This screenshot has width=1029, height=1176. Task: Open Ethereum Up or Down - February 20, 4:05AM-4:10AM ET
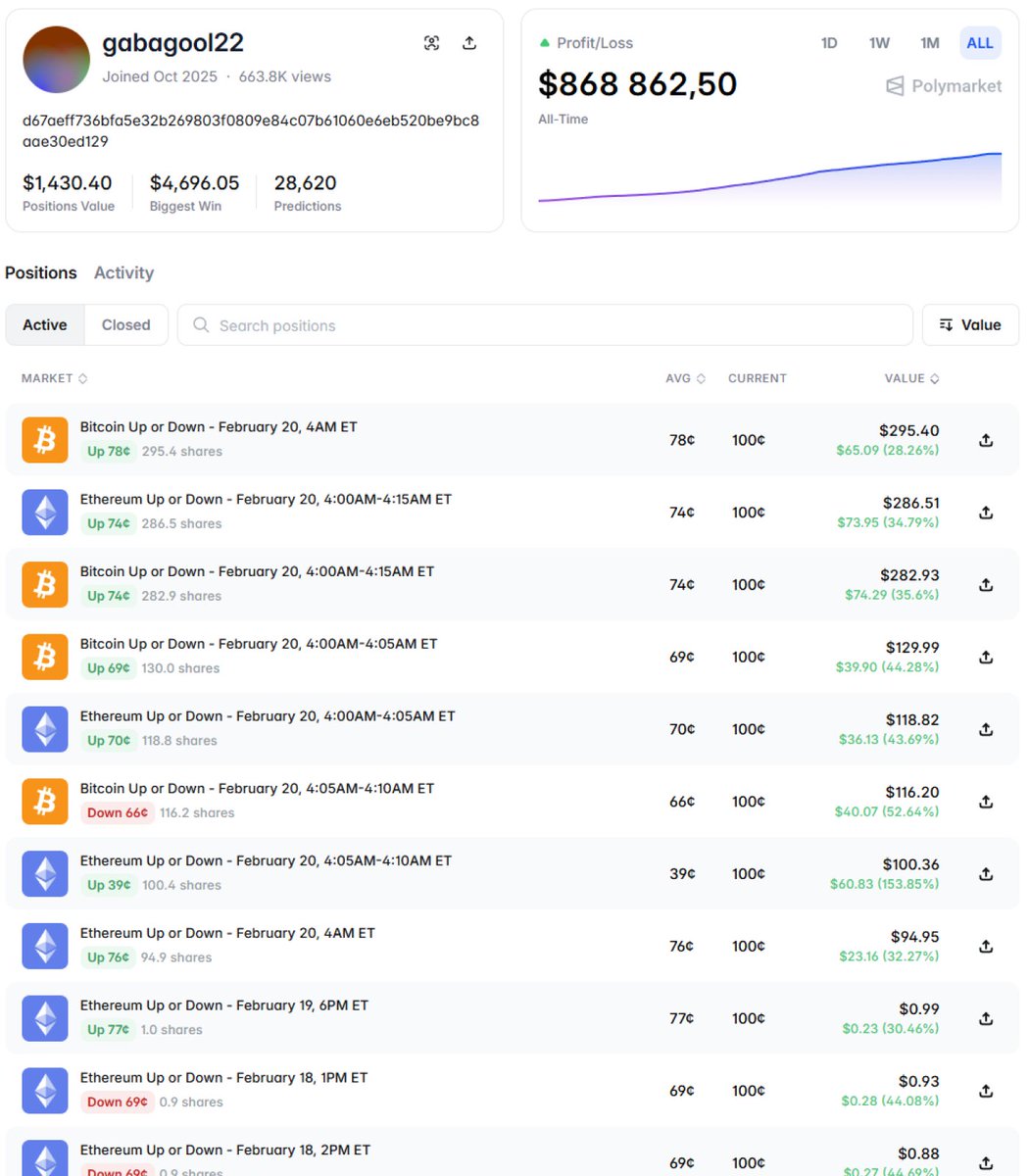coord(266,860)
